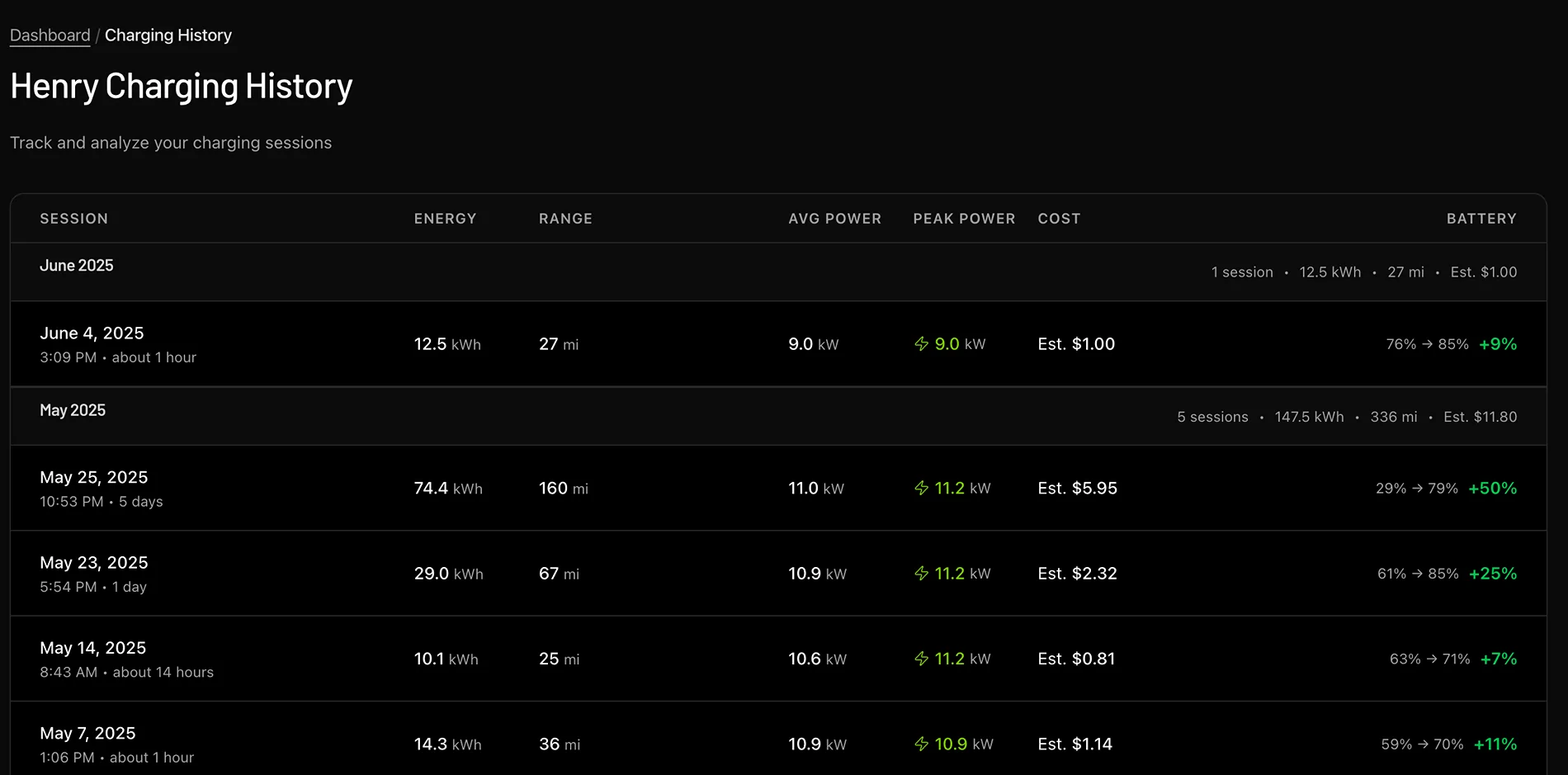1568x775 pixels.
Task: Click the Charging History breadcrumb
Action: [x=168, y=35]
